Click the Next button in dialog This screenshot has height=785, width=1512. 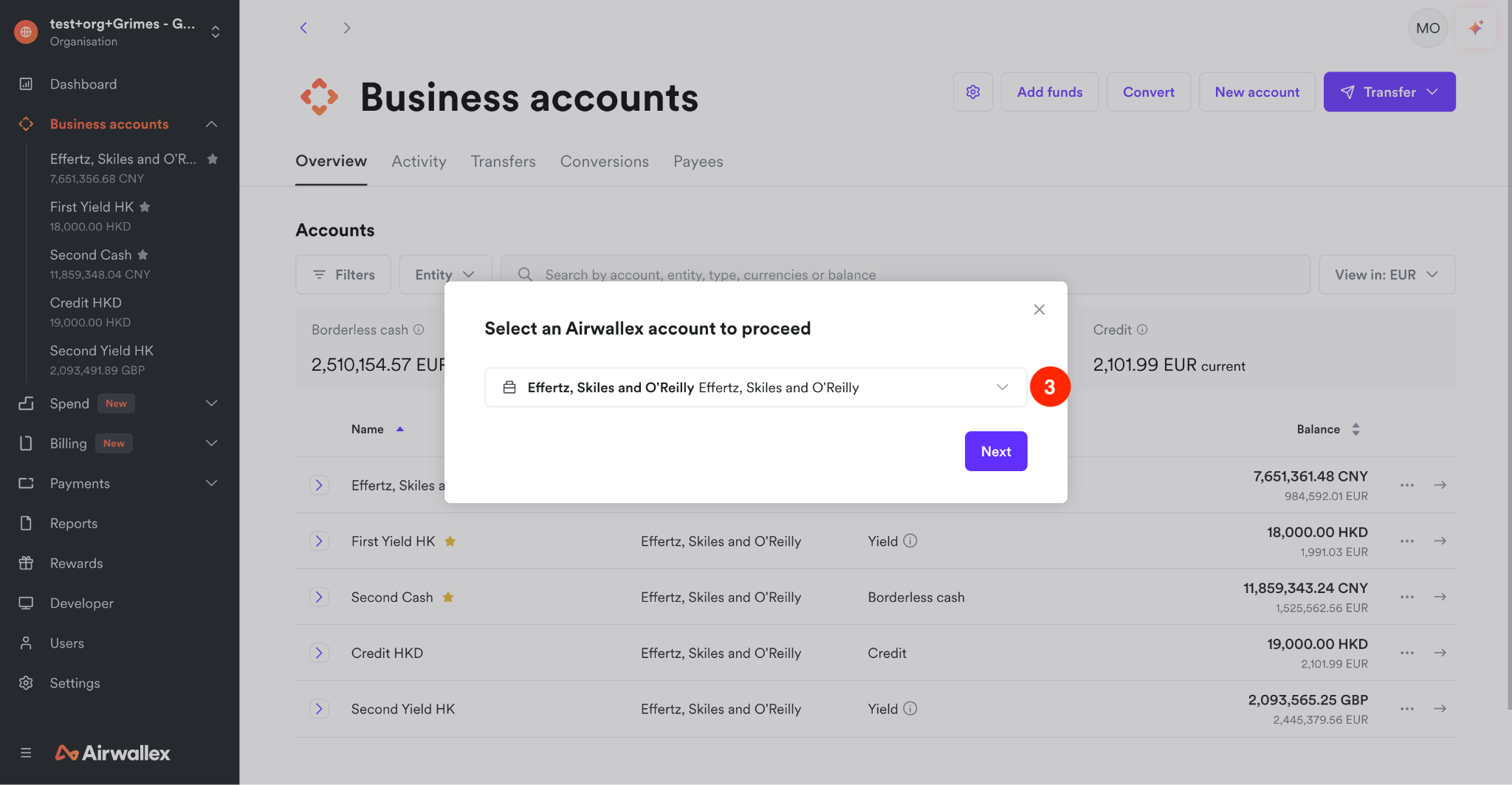[995, 451]
